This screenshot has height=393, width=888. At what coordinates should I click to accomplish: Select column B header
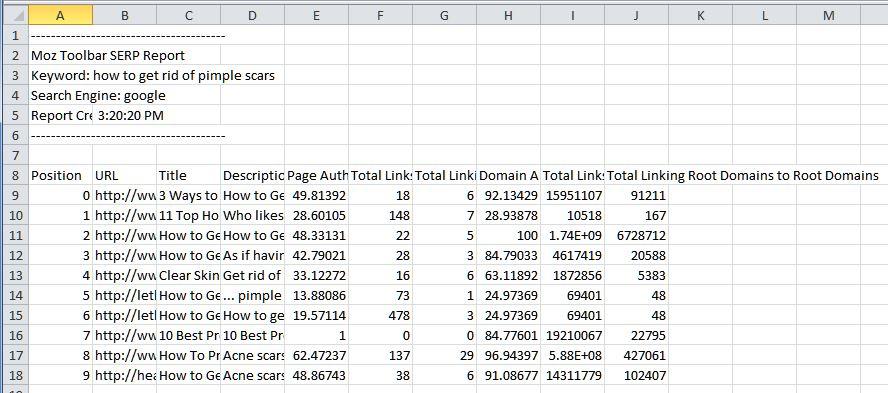[125, 16]
